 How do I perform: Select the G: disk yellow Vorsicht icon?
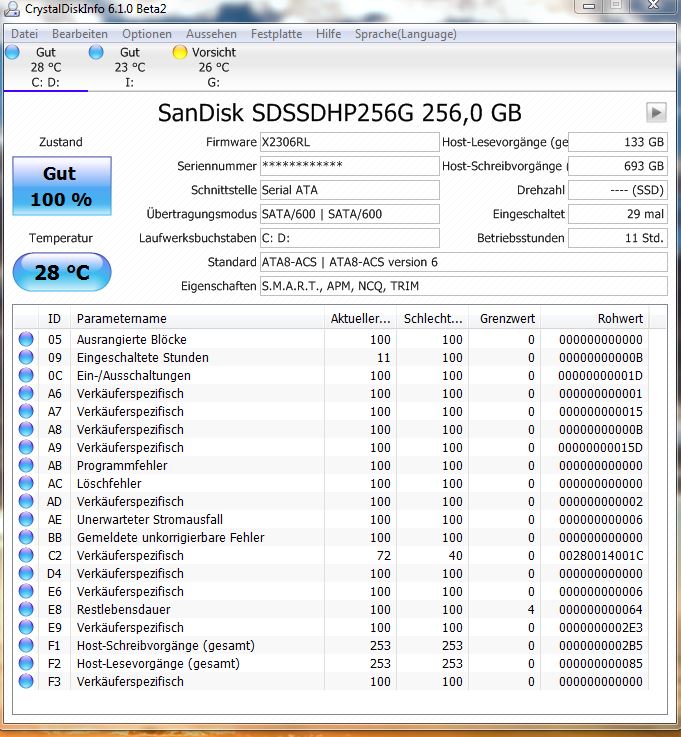coord(180,52)
